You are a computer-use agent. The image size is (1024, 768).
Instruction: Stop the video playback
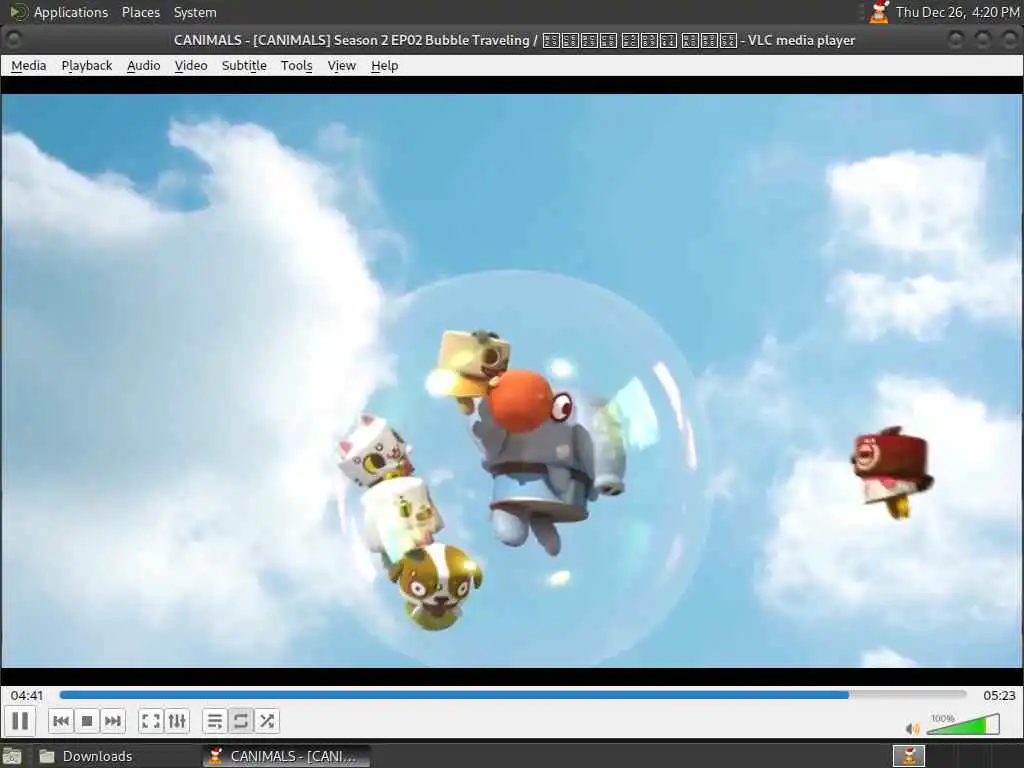click(87, 721)
